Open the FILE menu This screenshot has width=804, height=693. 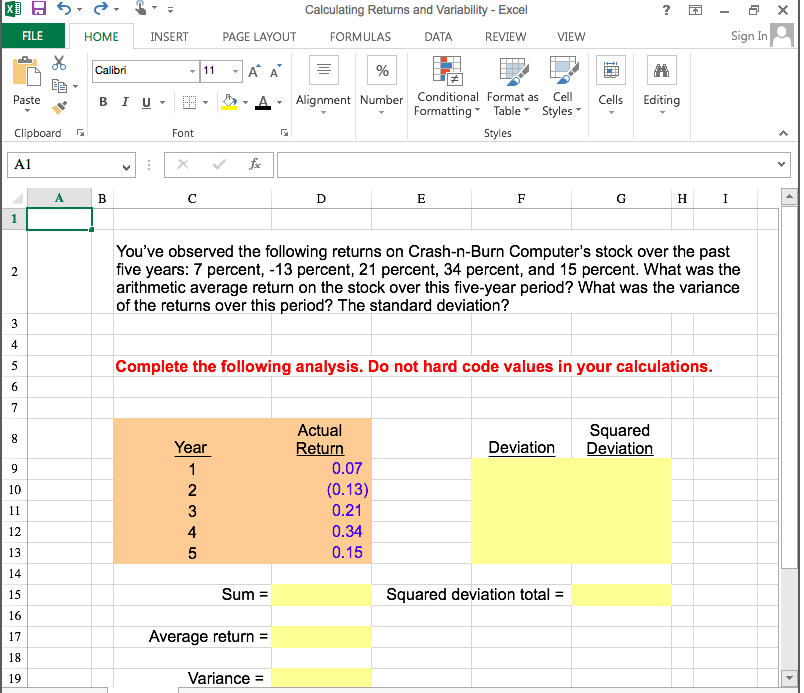(x=33, y=36)
